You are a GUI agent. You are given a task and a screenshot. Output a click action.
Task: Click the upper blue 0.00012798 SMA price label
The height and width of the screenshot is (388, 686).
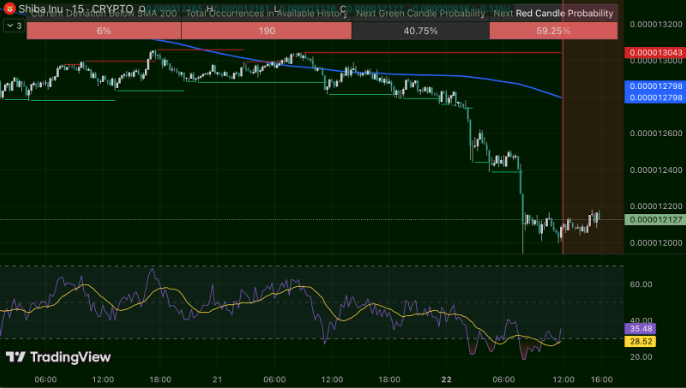655,86
